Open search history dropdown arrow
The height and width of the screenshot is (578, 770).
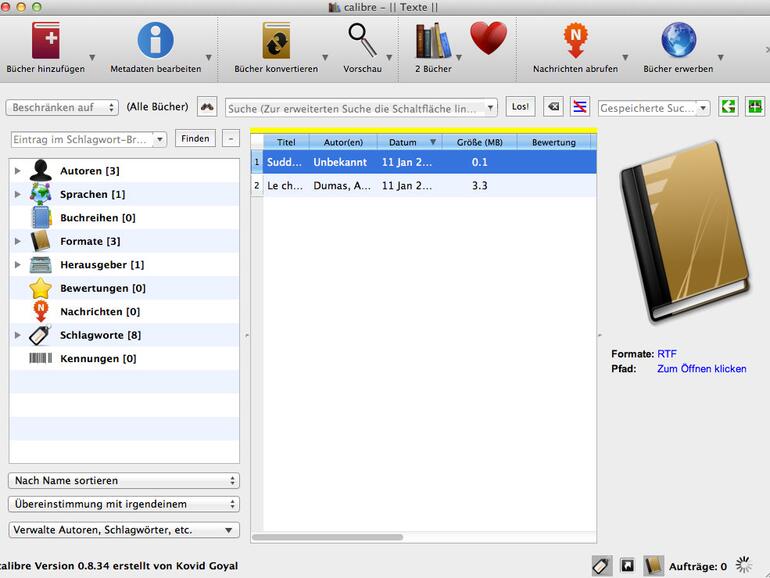[x=490, y=108]
